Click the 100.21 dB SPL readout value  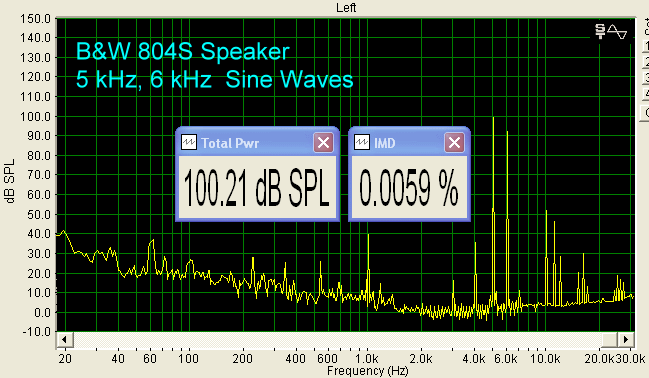[x=257, y=188]
